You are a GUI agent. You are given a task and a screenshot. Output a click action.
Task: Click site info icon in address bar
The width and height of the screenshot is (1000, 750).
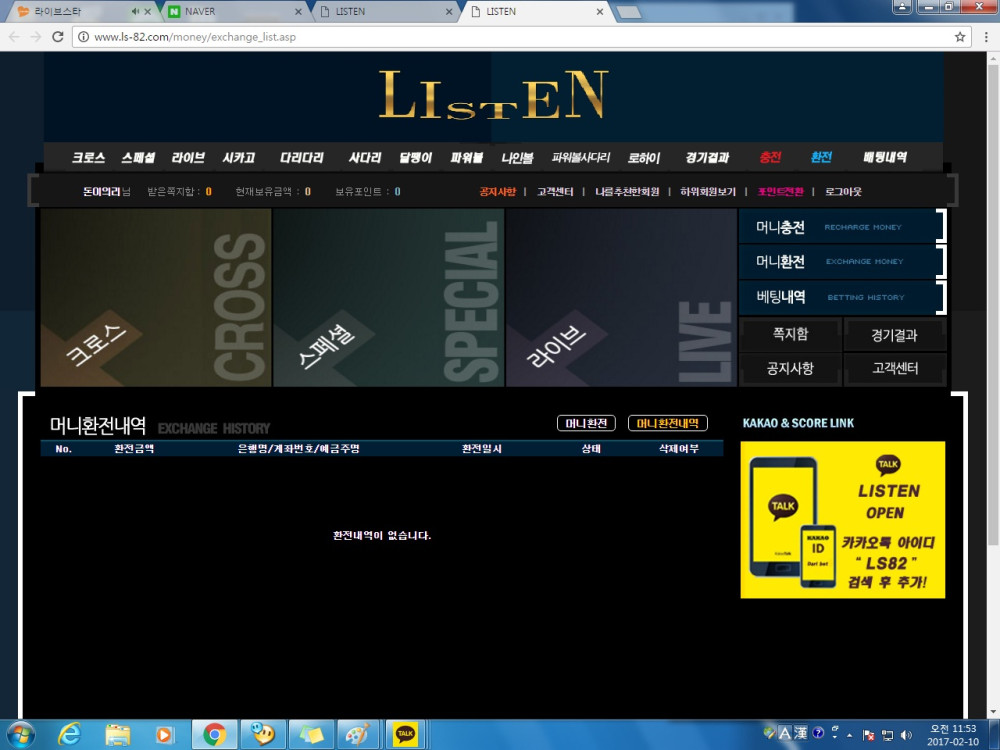click(84, 37)
